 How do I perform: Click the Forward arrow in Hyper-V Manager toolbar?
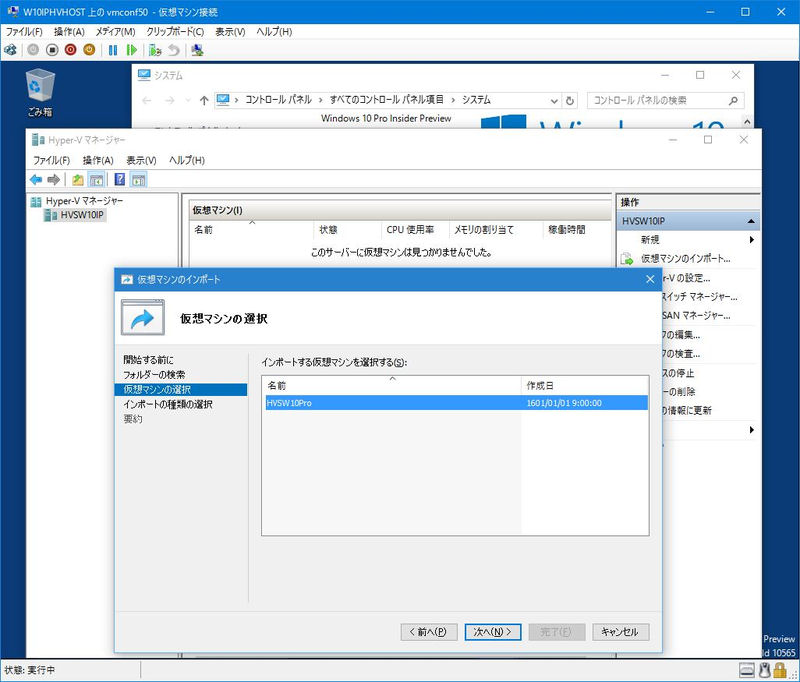pos(53,180)
